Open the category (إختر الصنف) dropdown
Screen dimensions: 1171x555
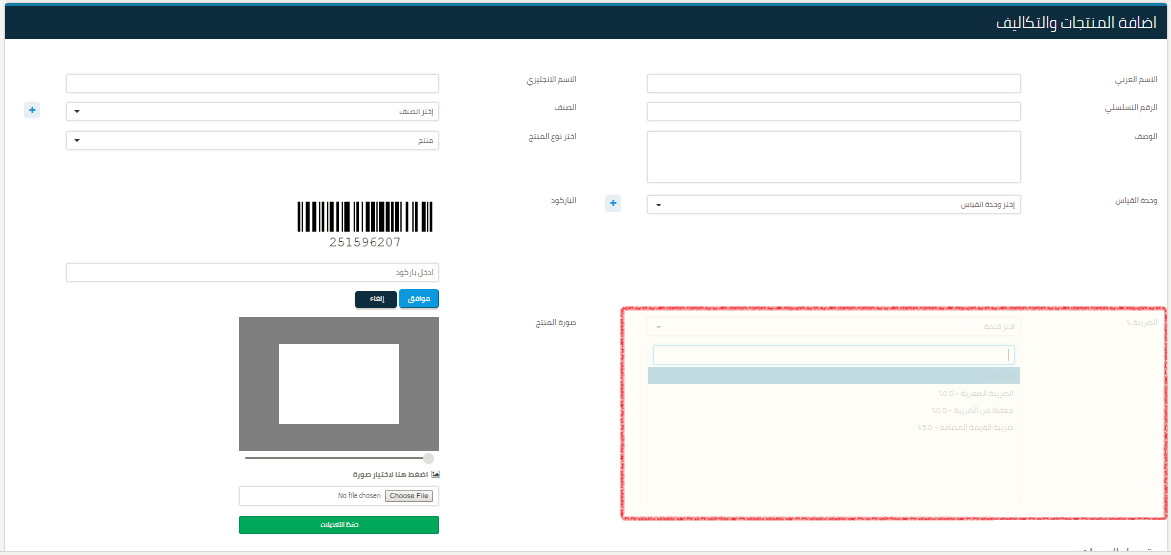[252, 111]
